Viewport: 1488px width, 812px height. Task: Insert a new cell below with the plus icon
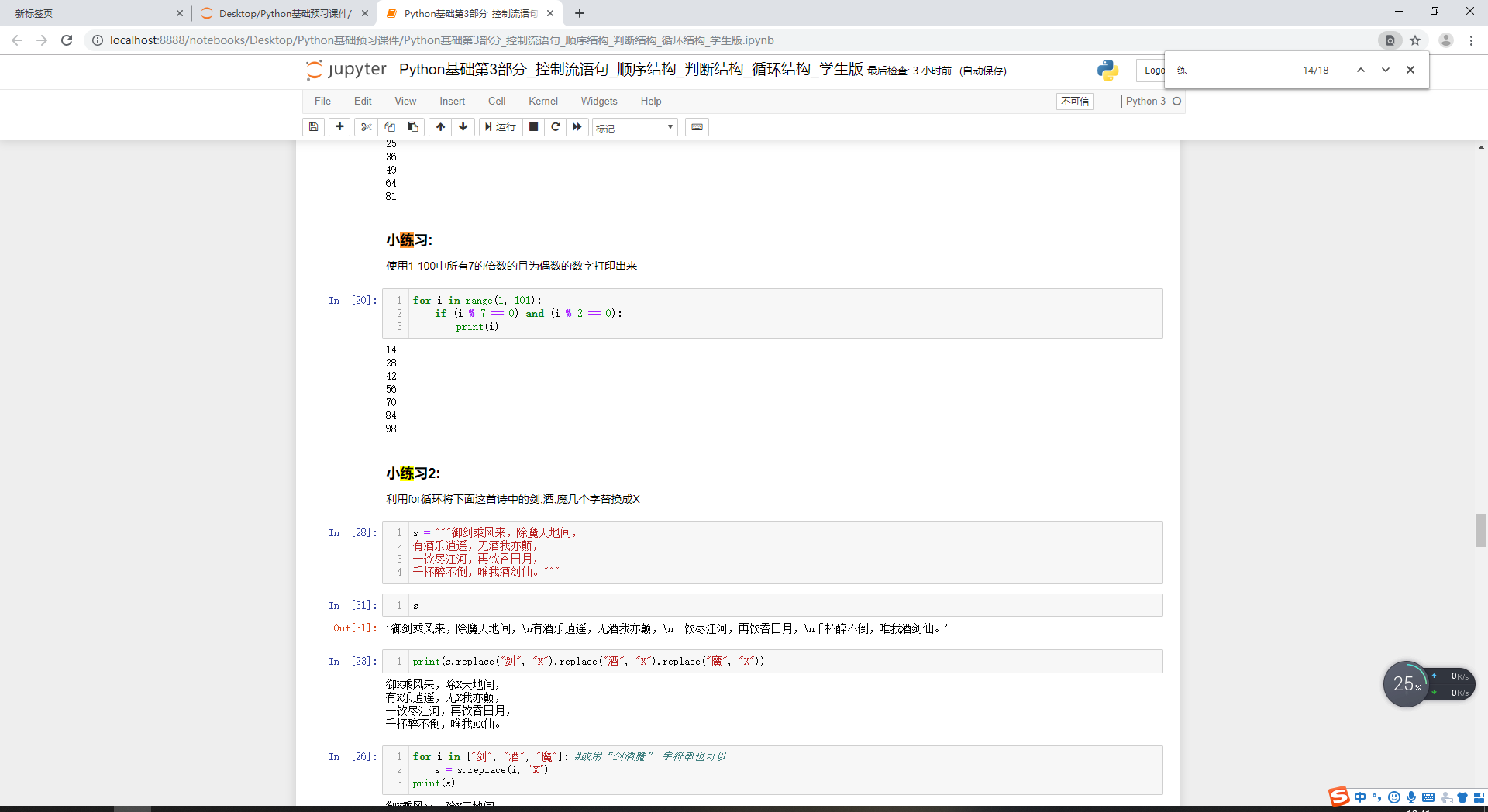tap(339, 127)
